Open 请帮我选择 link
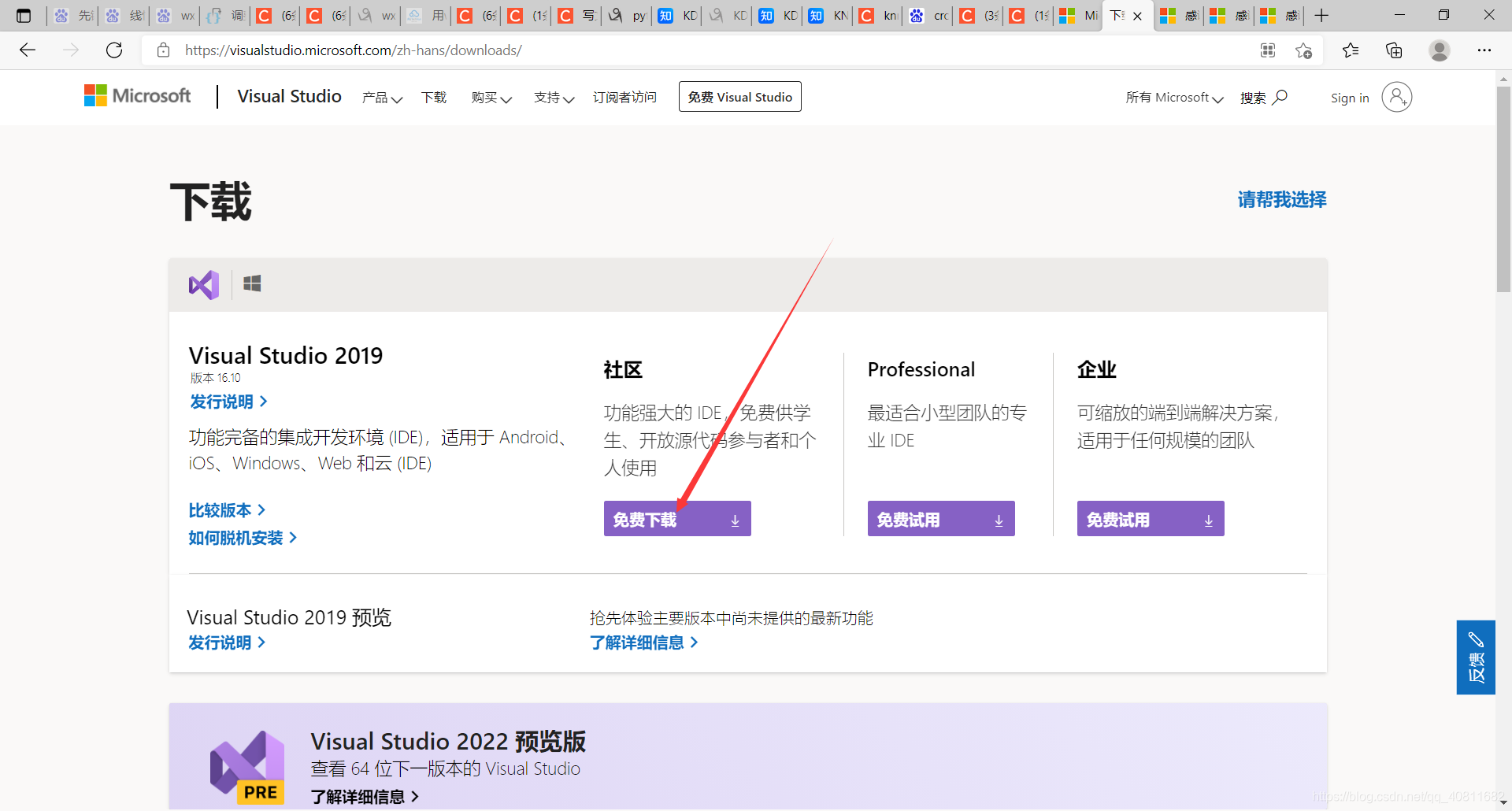Image resolution: width=1512 pixels, height=811 pixels. click(1282, 199)
